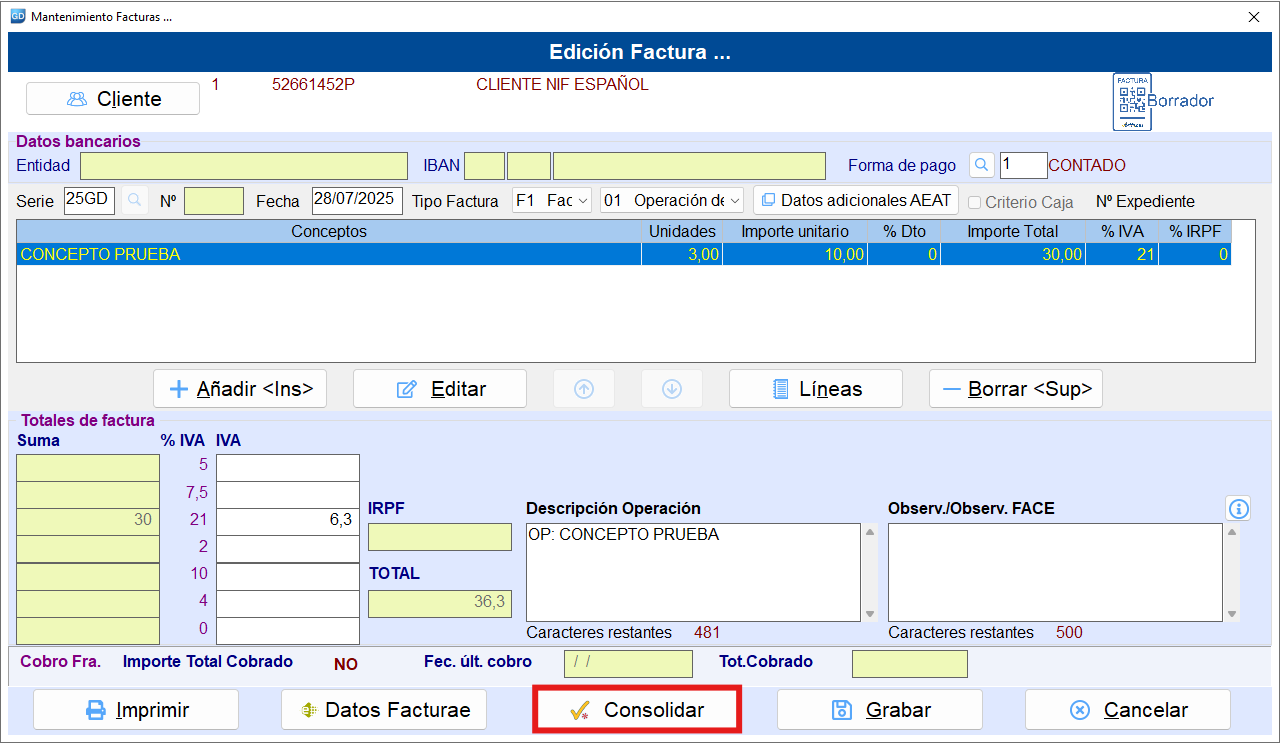
Task: Move the line down with down arrow
Action: pyautogui.click(x=672, y=389)
